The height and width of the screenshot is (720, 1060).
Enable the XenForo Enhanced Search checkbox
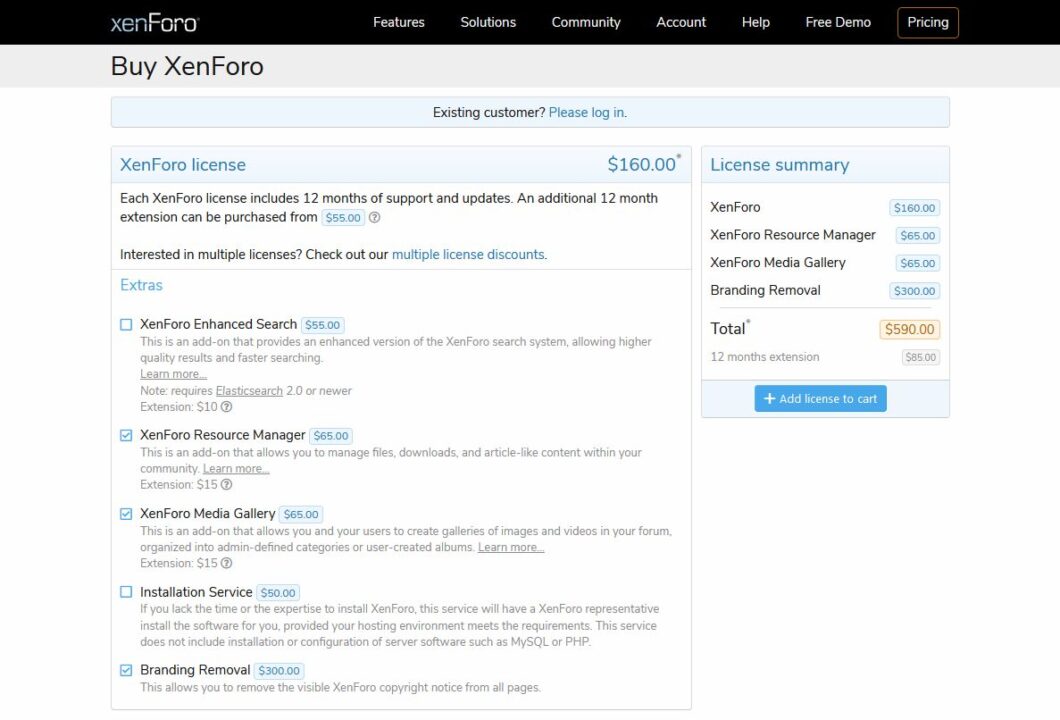[126, 325]
